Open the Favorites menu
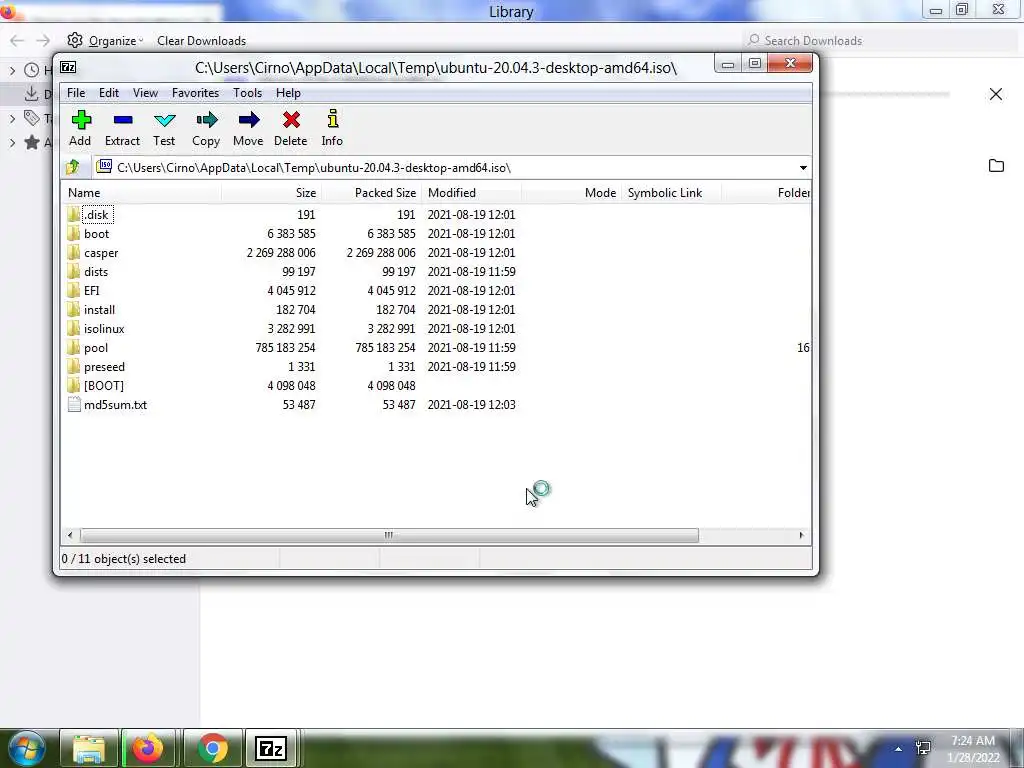Image resolution: width=1024 pixels, height=768 pixels. [195, 93]
